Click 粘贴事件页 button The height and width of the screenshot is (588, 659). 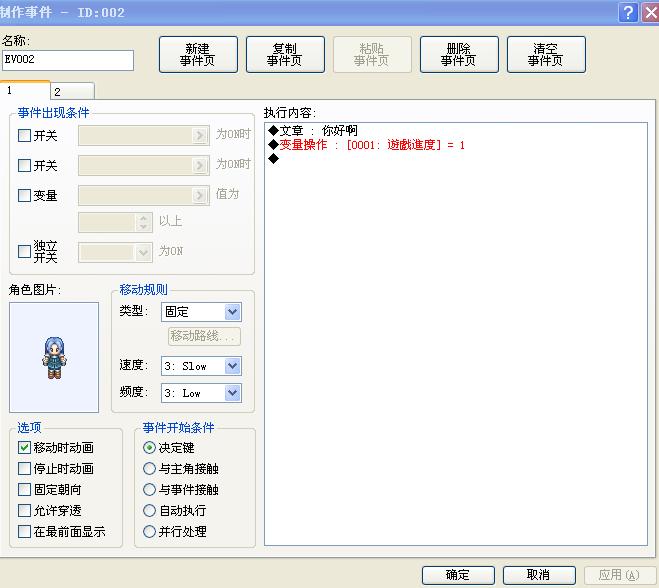click(x=372, y=55)
